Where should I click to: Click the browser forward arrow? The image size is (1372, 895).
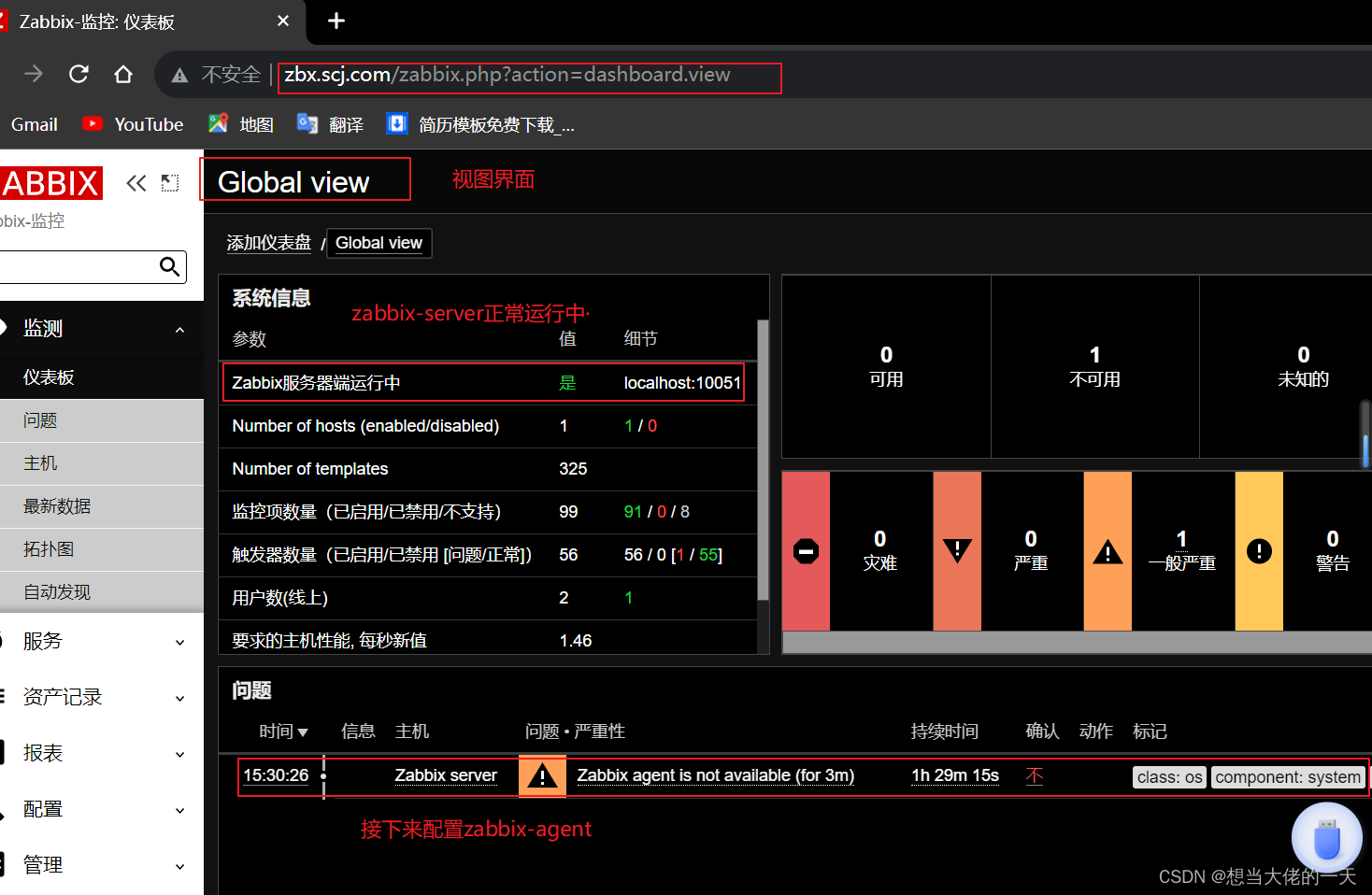[34, 74]
